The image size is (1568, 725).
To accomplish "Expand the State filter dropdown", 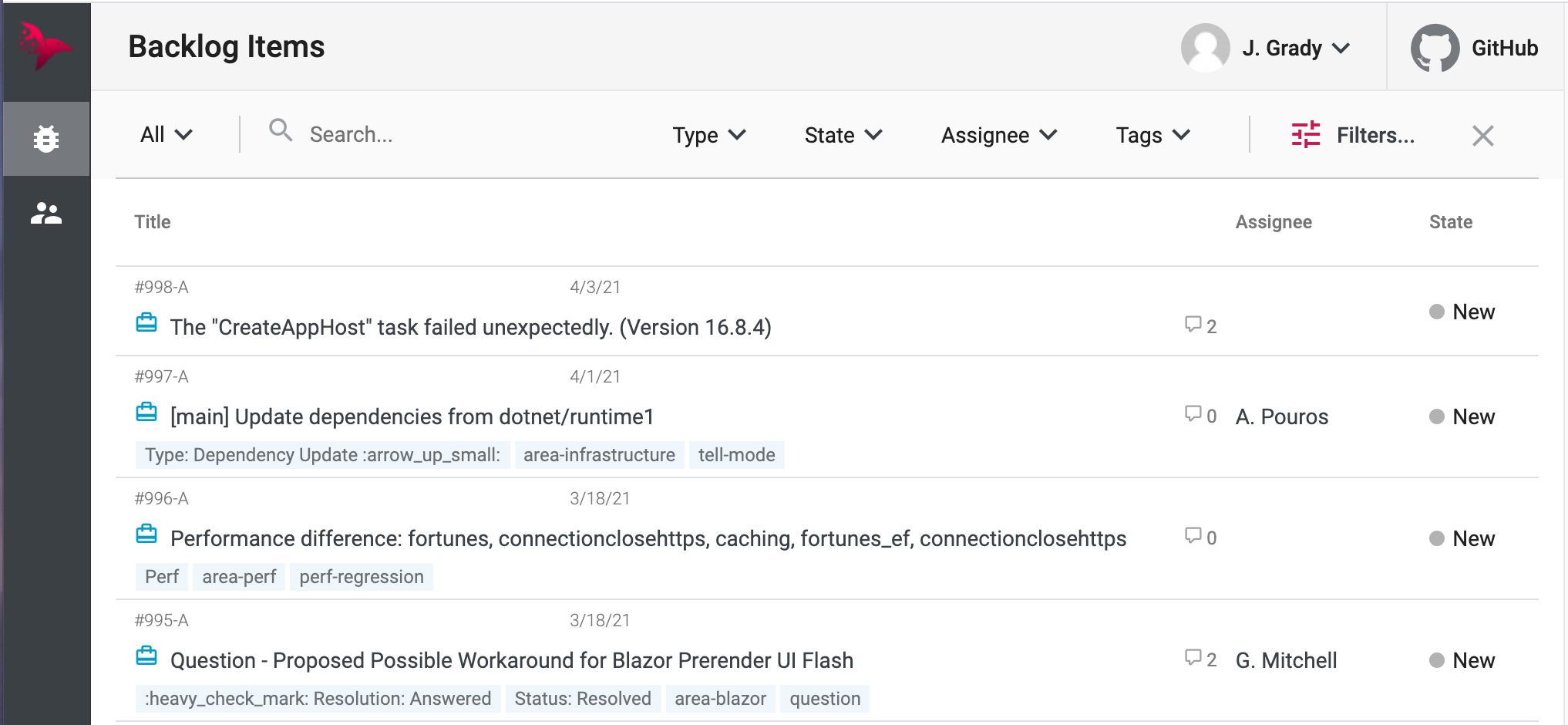I will pyautogui.click(x=843, y=135).
